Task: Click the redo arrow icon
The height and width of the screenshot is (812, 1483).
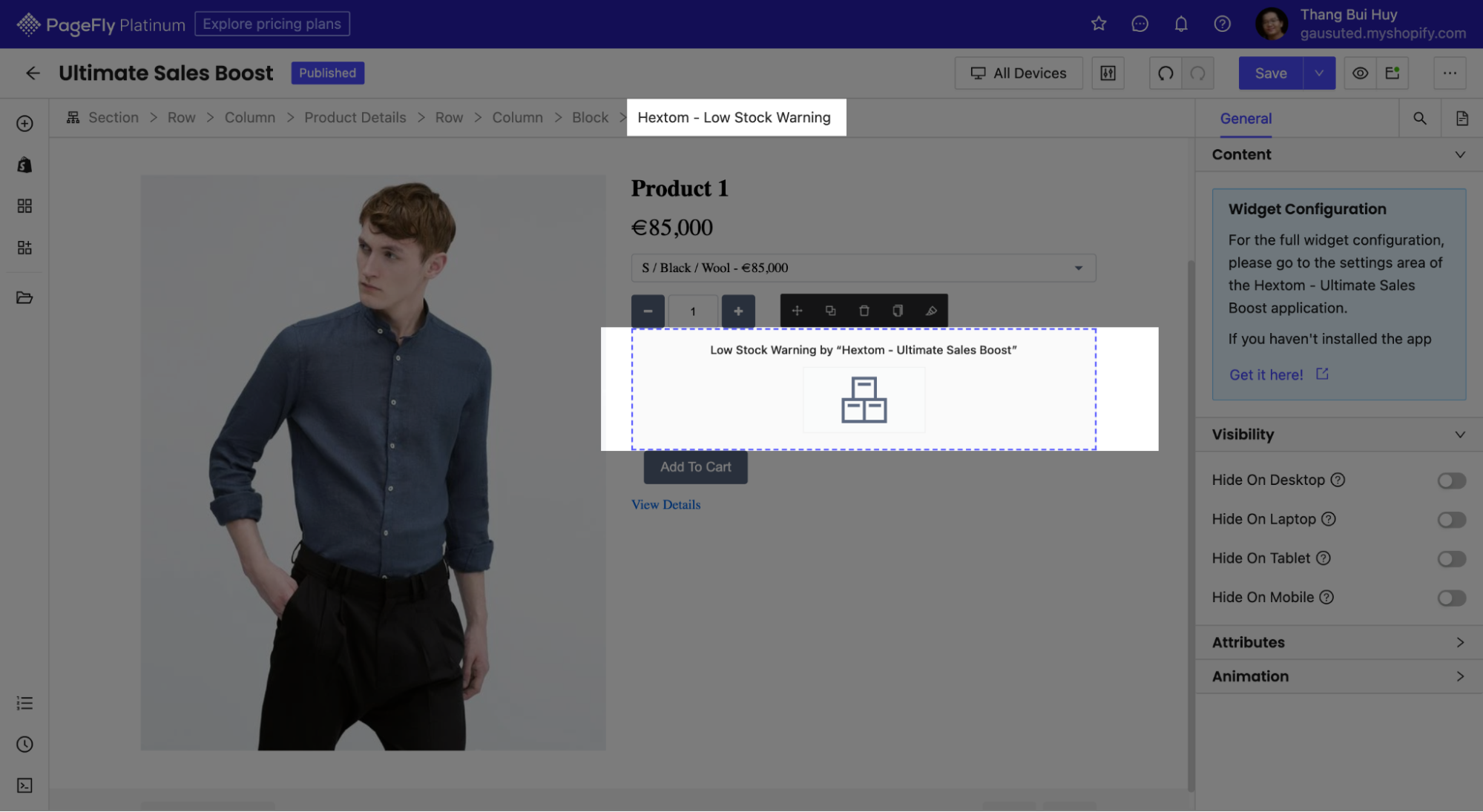Action: coord(1197,73)
